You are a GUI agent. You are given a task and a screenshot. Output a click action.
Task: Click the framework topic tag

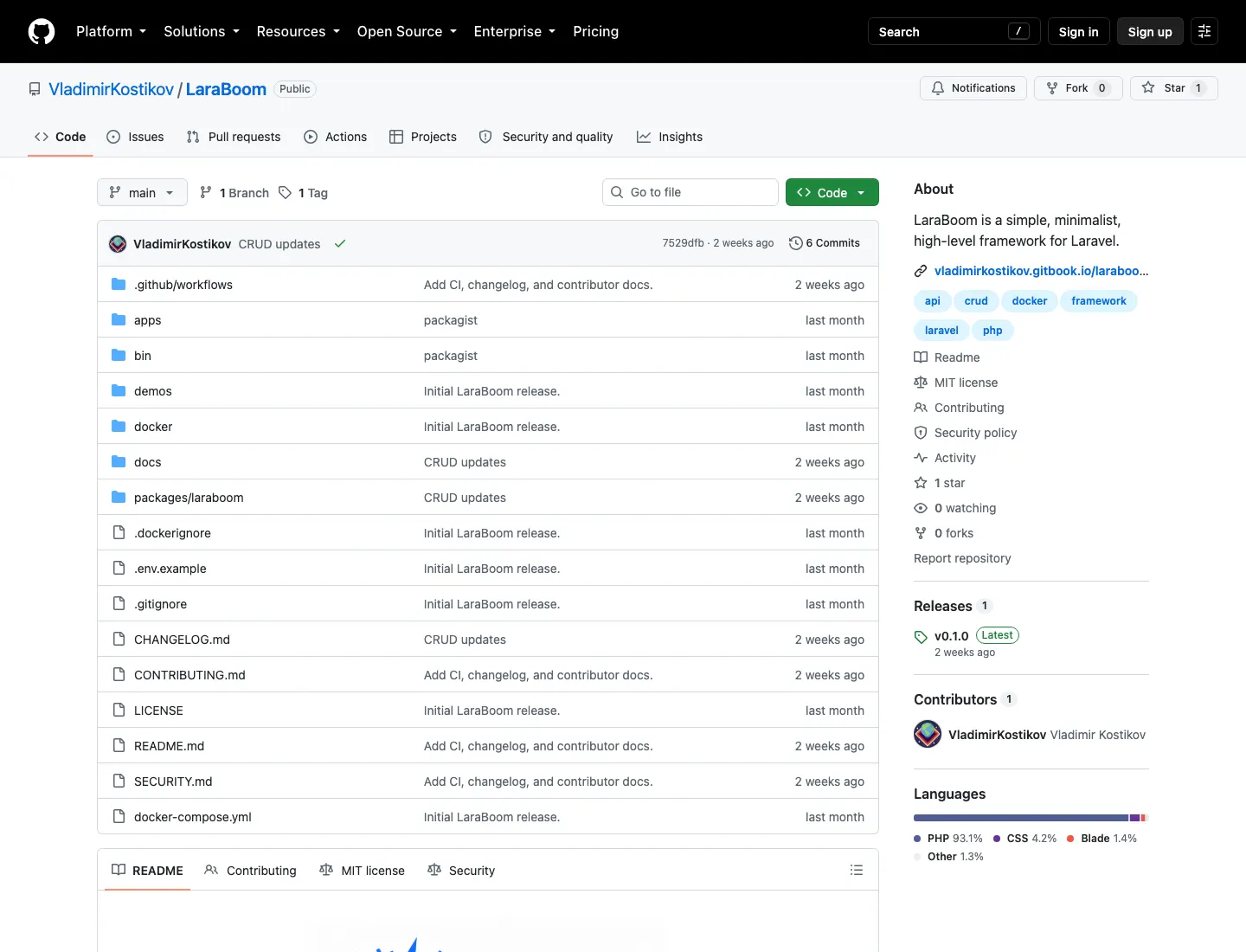[1099, 300]
